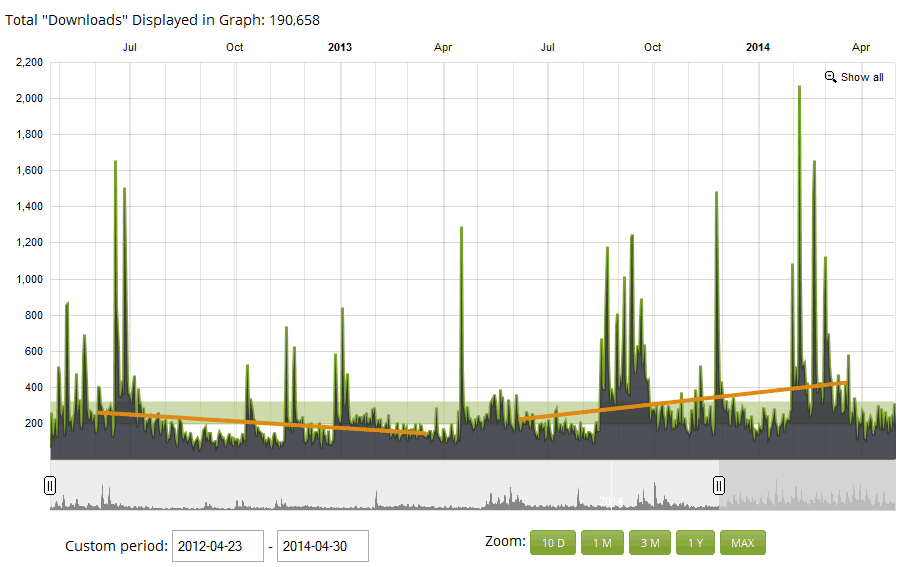Click the light selected region of scrollbar
Screen dimensions: 914x567
pyautogui.click(x=380, y=486)
